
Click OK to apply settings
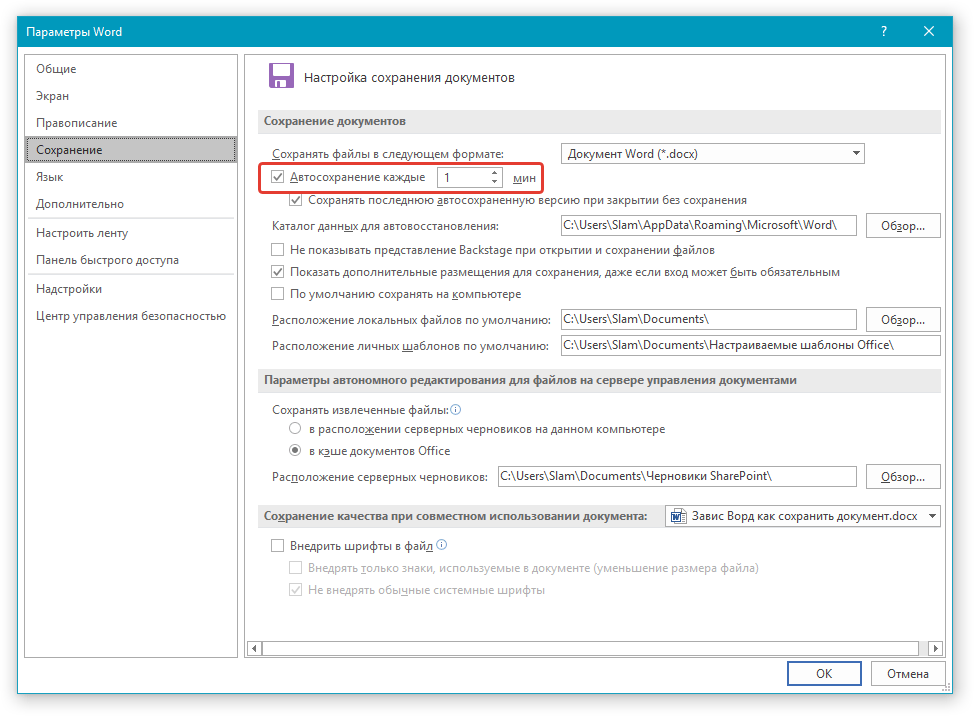[824, 674]
